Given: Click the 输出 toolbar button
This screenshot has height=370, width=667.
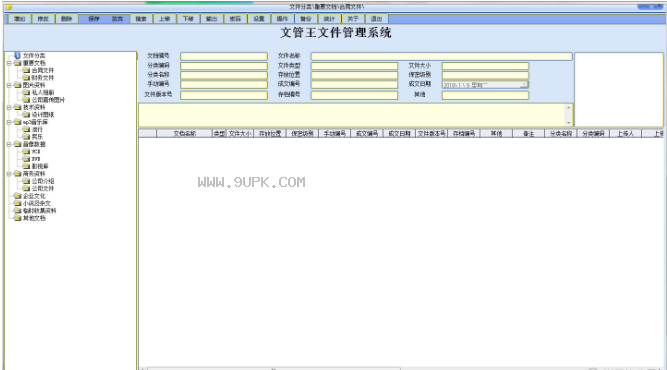Looking at the screenshot, I should pyautogui.click(x=211, y=19).
